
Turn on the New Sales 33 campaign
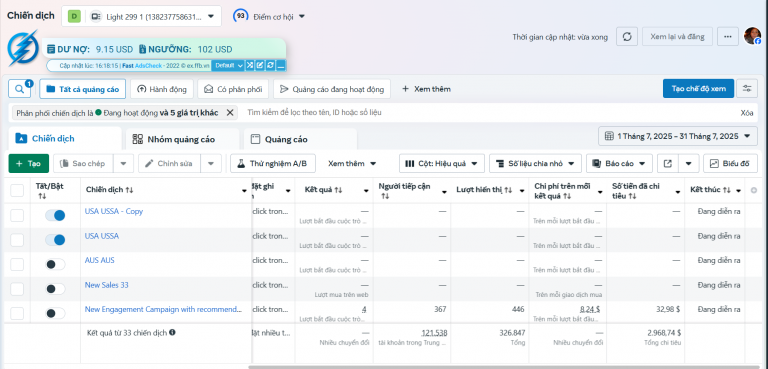55,289
